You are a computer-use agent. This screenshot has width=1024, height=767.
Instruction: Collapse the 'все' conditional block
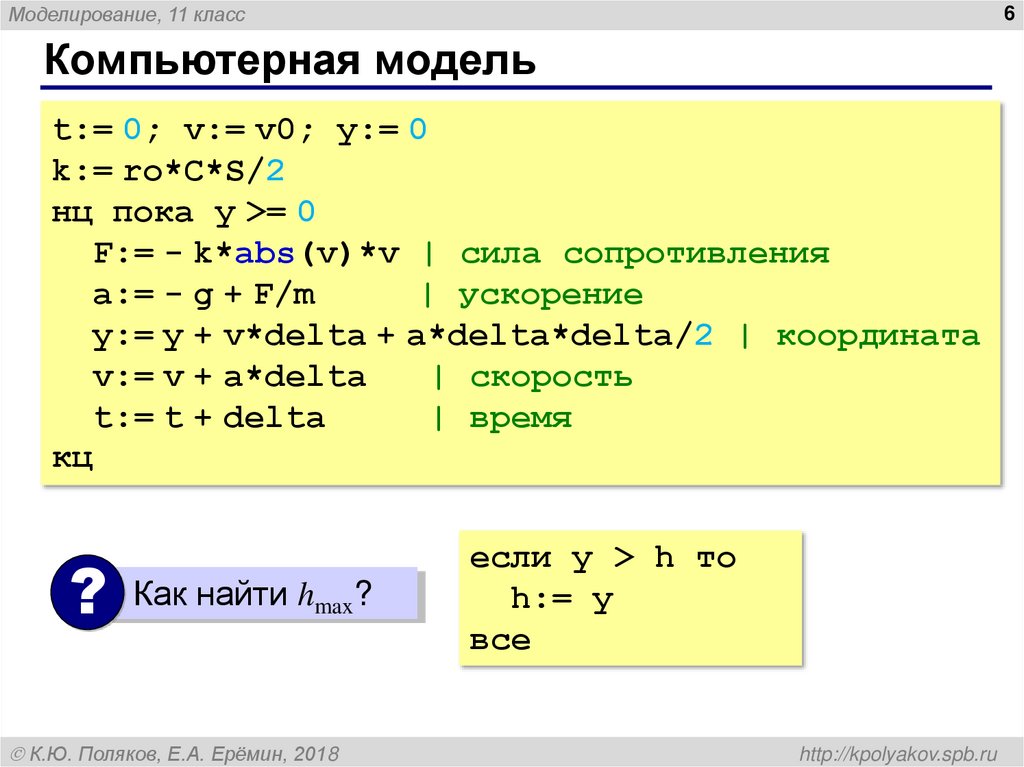coord(499,640)
